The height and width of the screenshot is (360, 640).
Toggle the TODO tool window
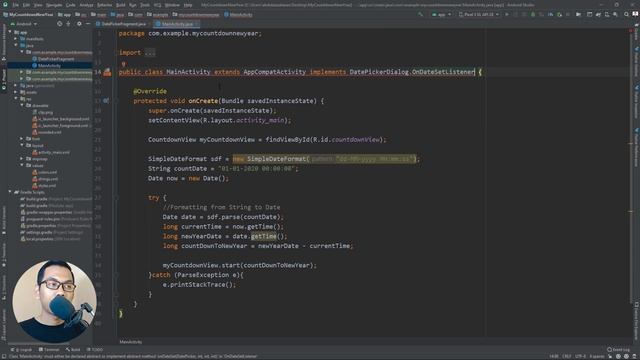[95, 350]
